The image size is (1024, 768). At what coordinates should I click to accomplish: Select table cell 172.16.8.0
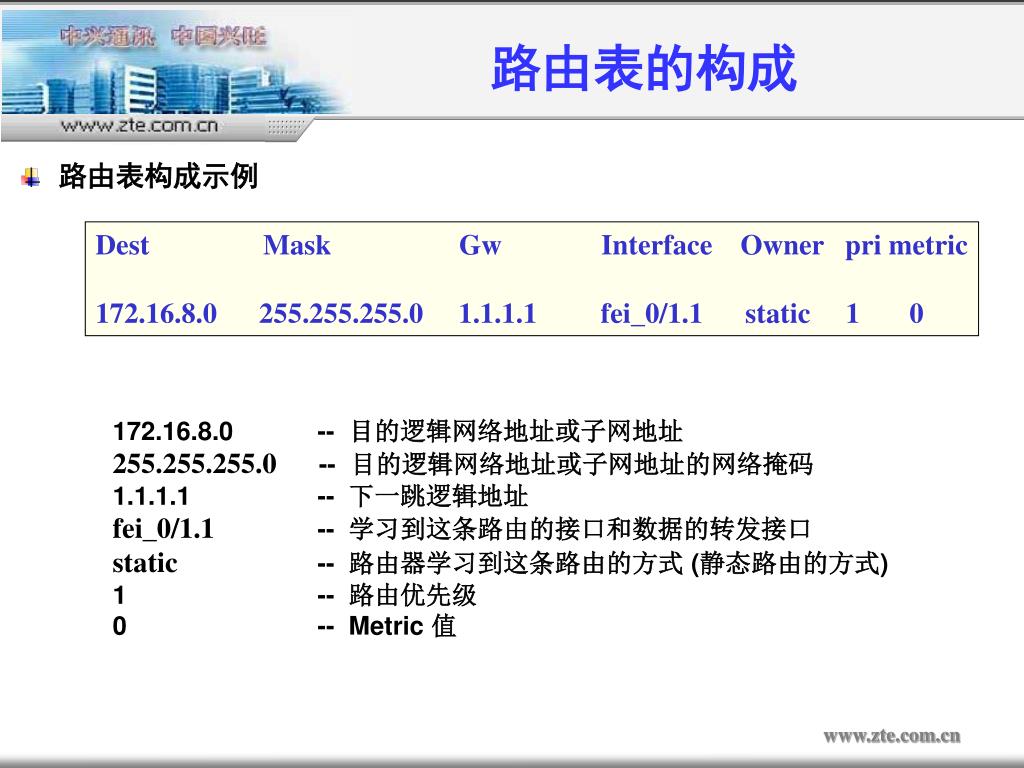[156, 313]
